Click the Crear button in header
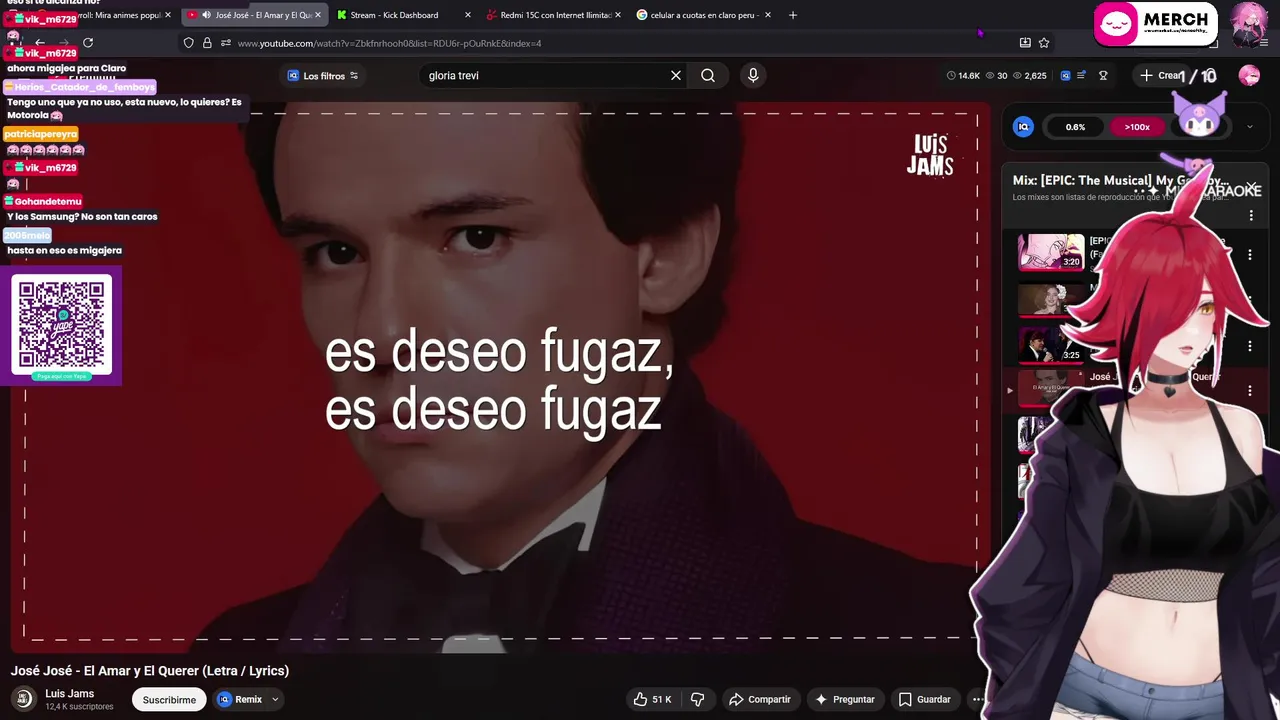1280x720 pixels. 1160,75
